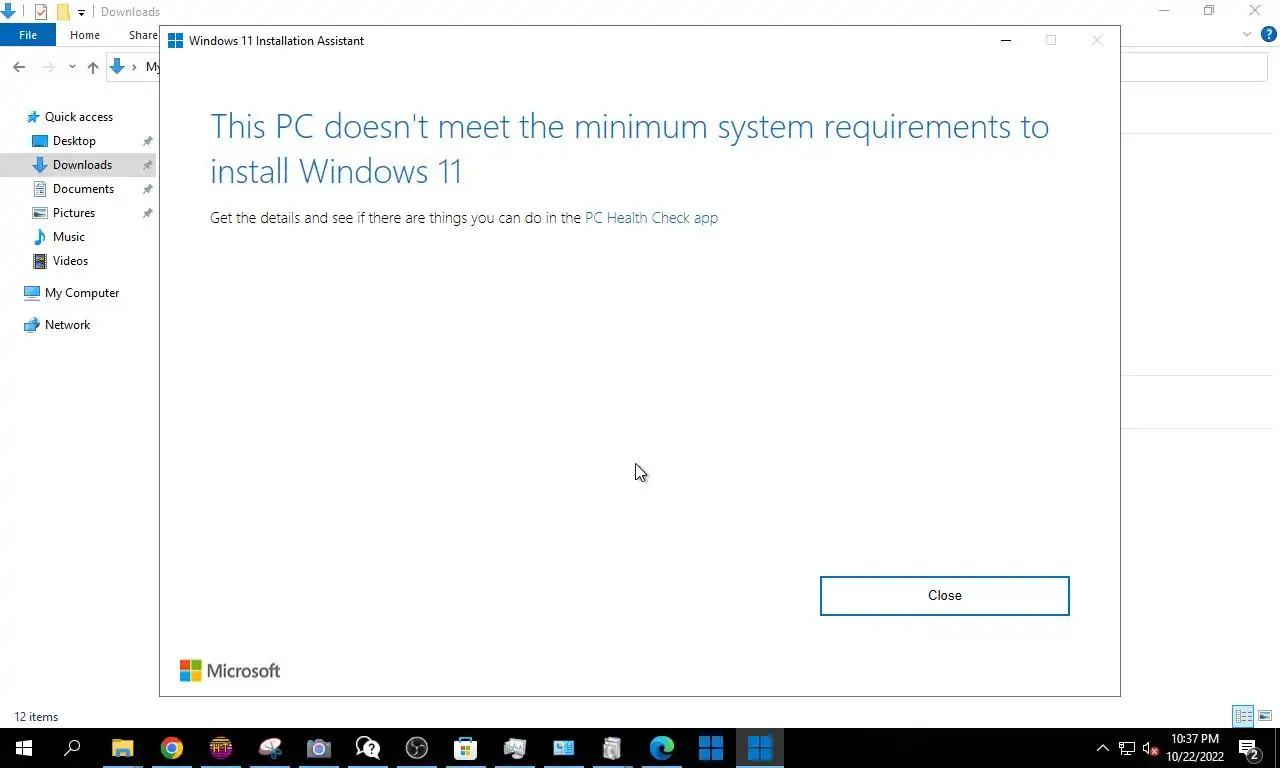Screen dimensions: 1280x768
Task: Launch Microsoft Edge from the taskbar
Action: point(662,748)
